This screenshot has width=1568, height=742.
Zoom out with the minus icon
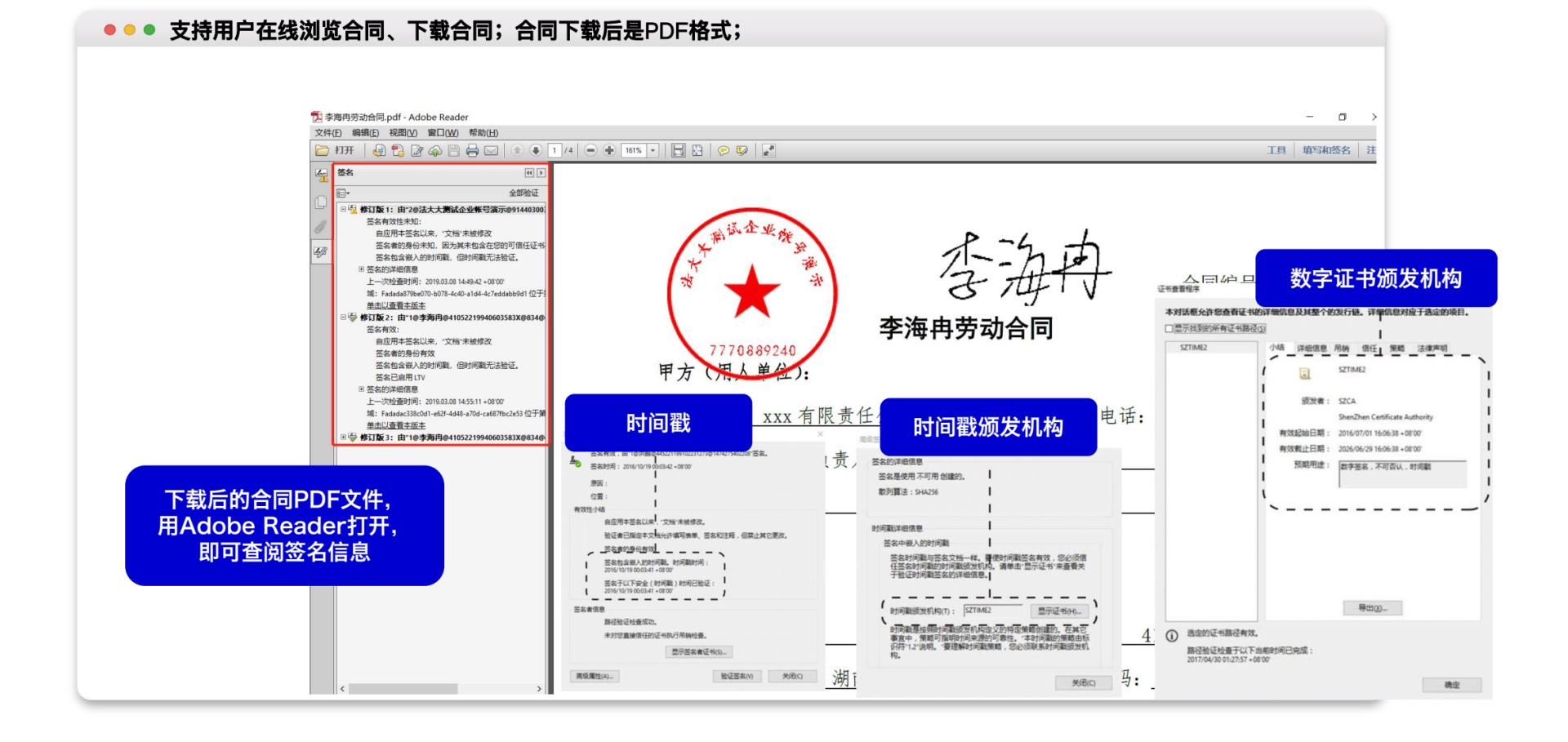(x=590, y=150)
